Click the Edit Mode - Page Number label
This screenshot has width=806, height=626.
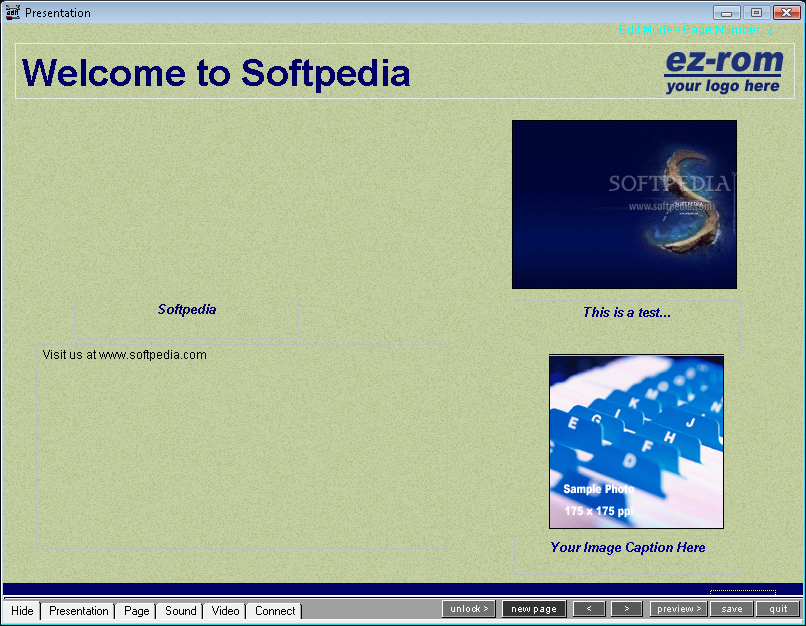pyautogui.click(x=695, y=30)
